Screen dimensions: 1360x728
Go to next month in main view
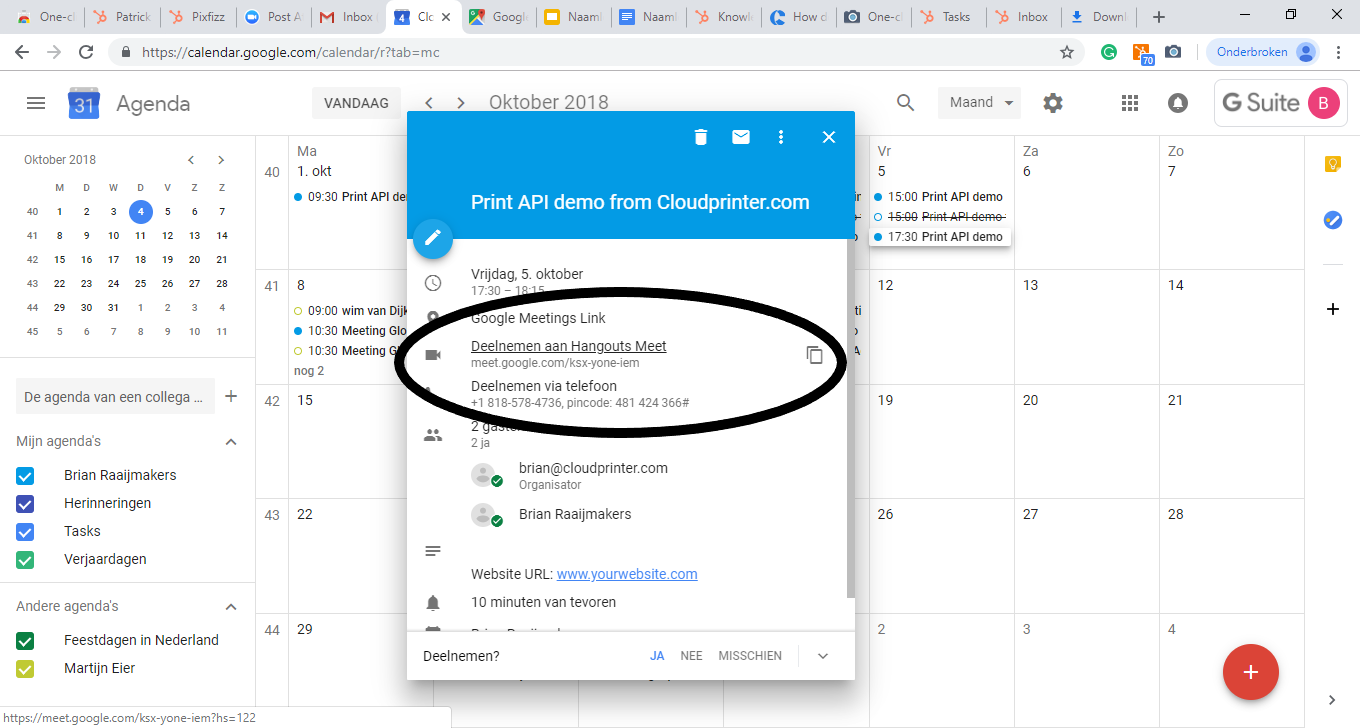coord(461,103)
